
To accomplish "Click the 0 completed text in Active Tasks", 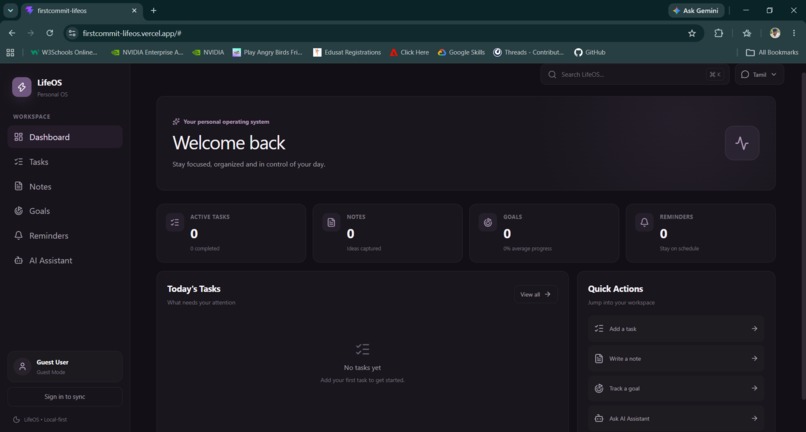I will [205, 249].
